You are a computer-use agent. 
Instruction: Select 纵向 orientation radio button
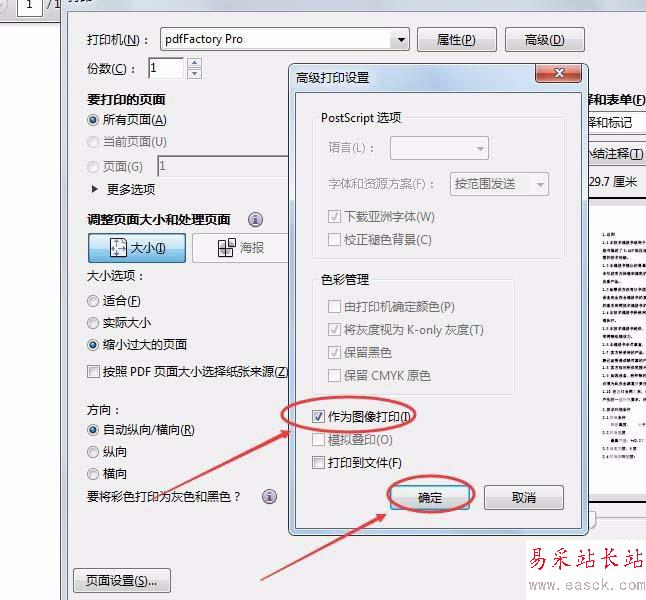[93, 452]
